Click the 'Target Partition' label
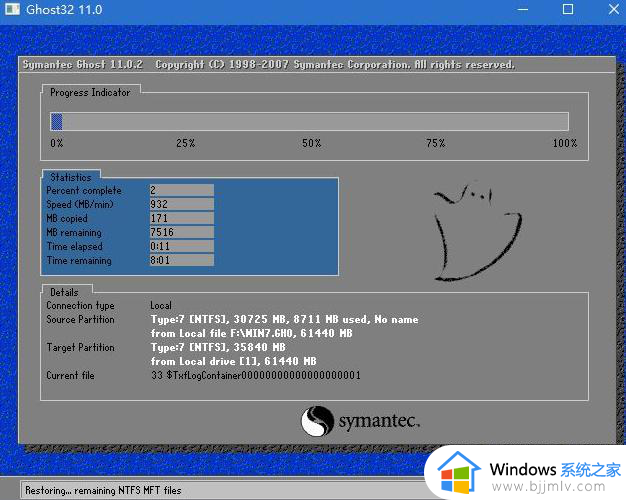Screen dimensions: 626x500 [x=80, y=347]
